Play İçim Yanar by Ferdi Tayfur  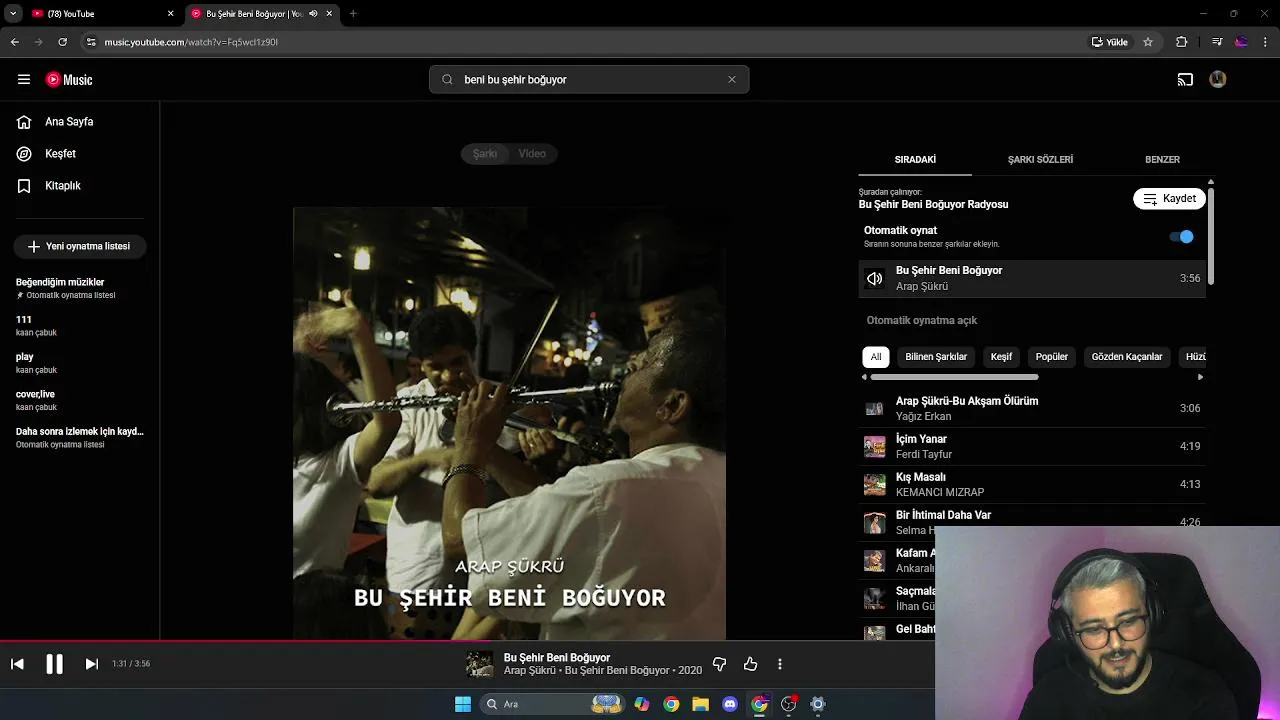coord(1032,446)
